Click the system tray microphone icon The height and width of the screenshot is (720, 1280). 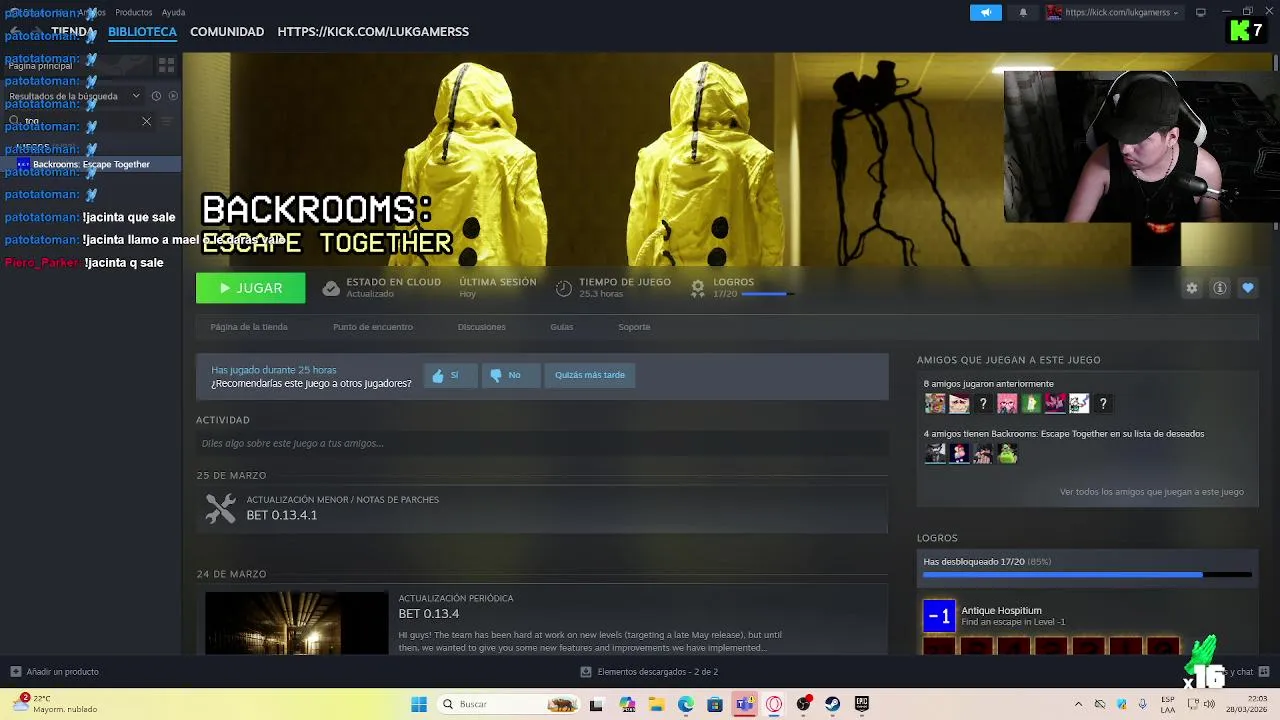1142,704
